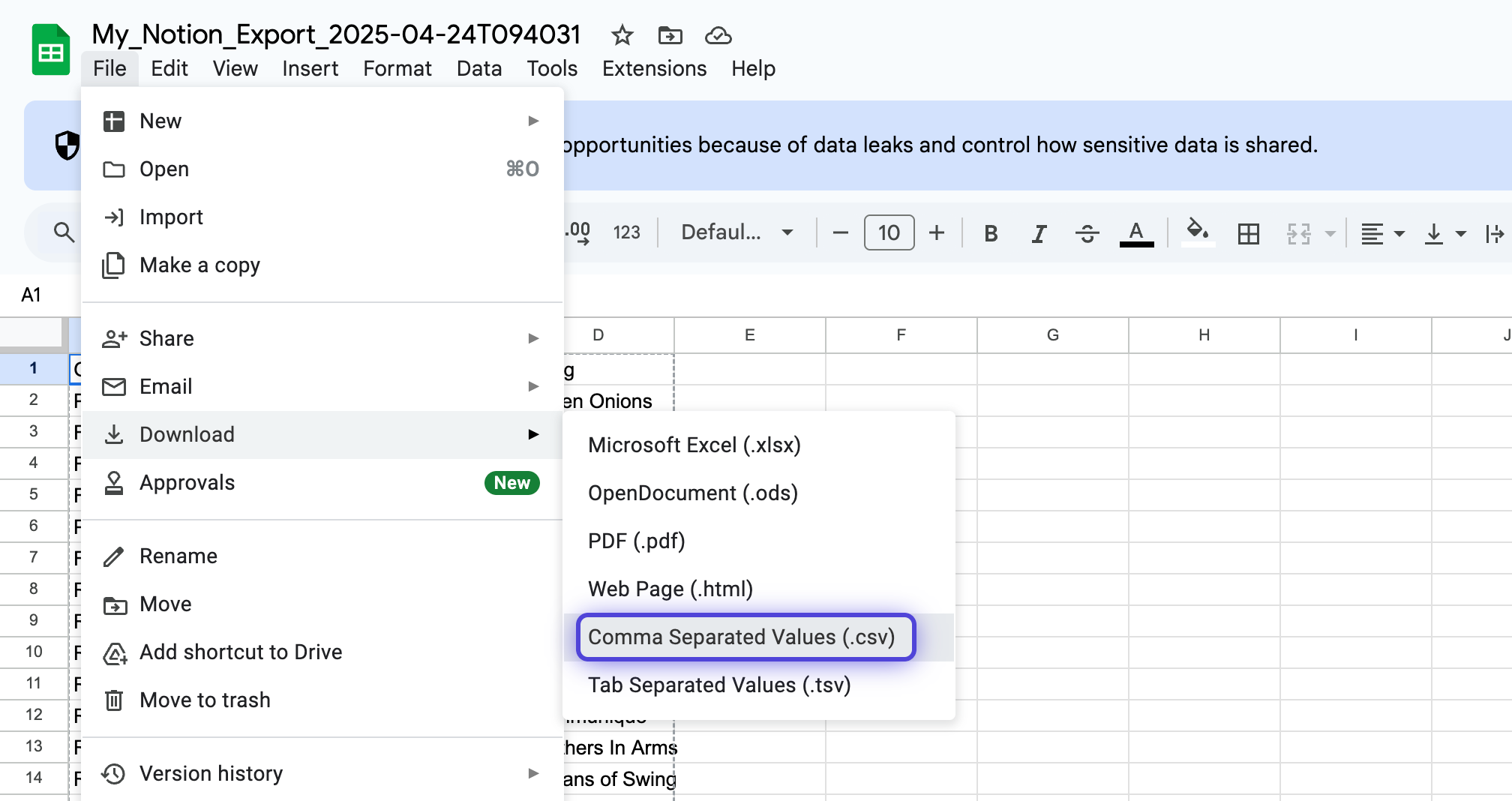Open the Extensions menu

pos(655,68)
